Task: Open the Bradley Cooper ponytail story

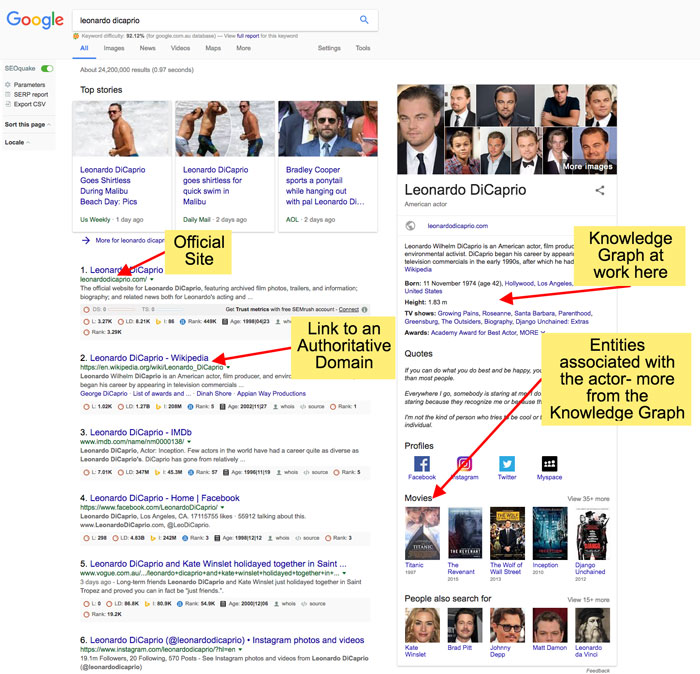Action: (x=325, y=186)
